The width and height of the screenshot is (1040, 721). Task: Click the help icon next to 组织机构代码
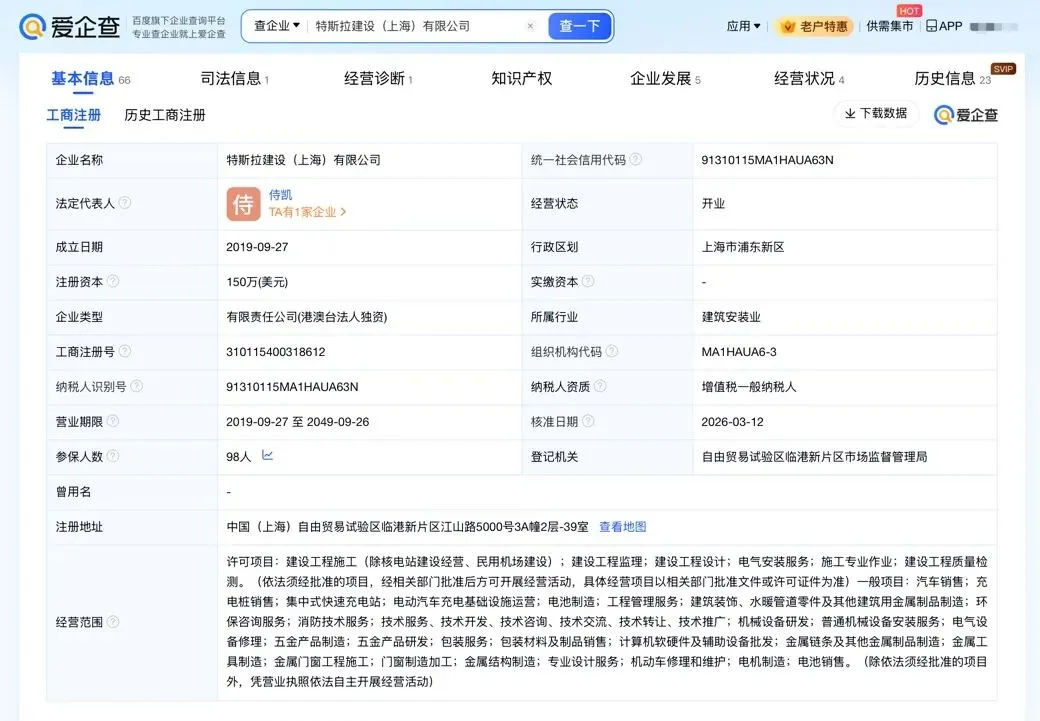pyautogui.click(x=612, y=351)
